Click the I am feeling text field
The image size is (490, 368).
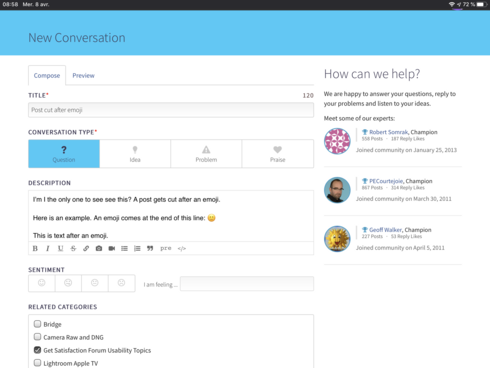click(247, 284)
